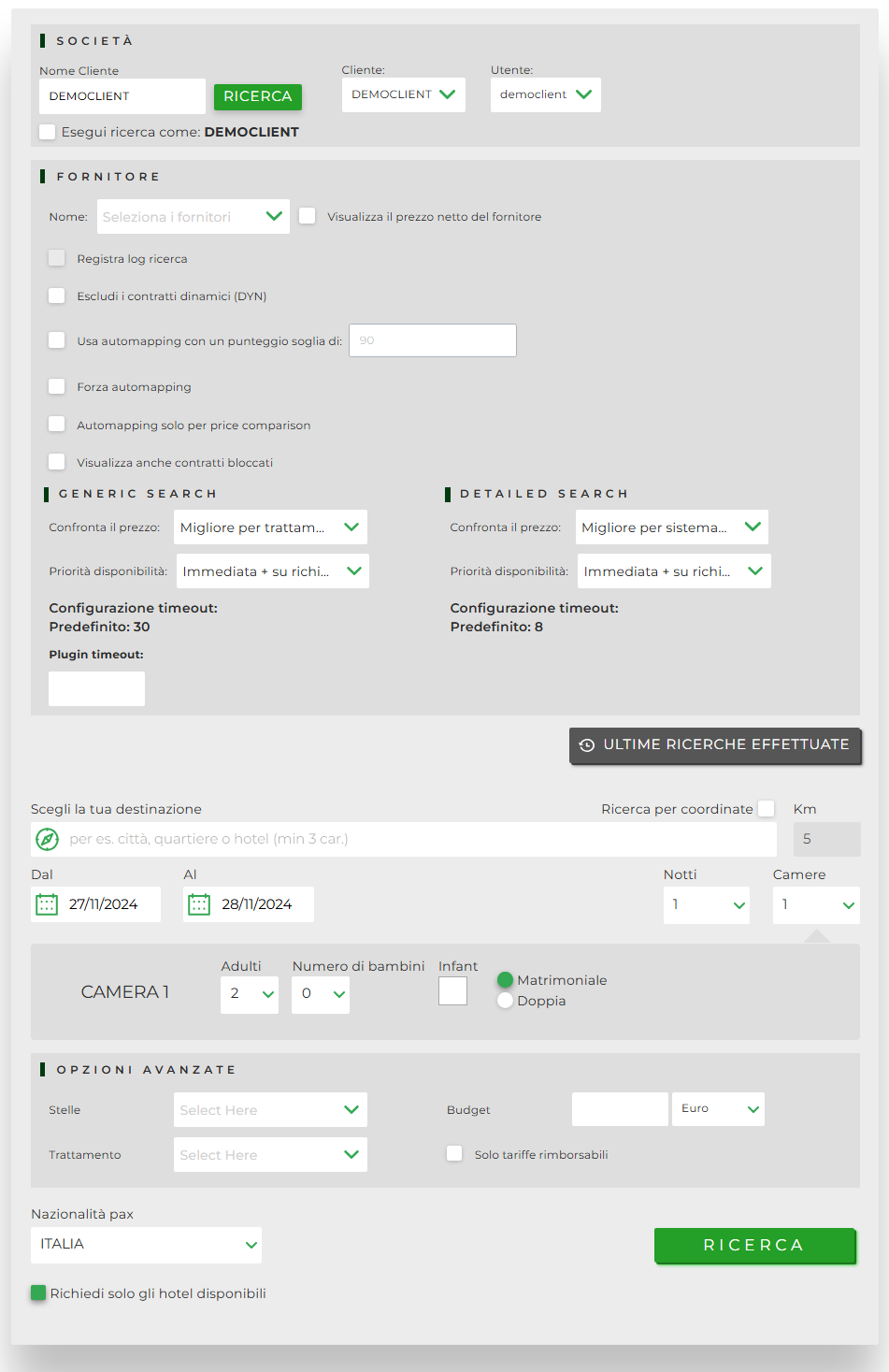Click the green chevron on Cliente dropdown

(447, 94)
